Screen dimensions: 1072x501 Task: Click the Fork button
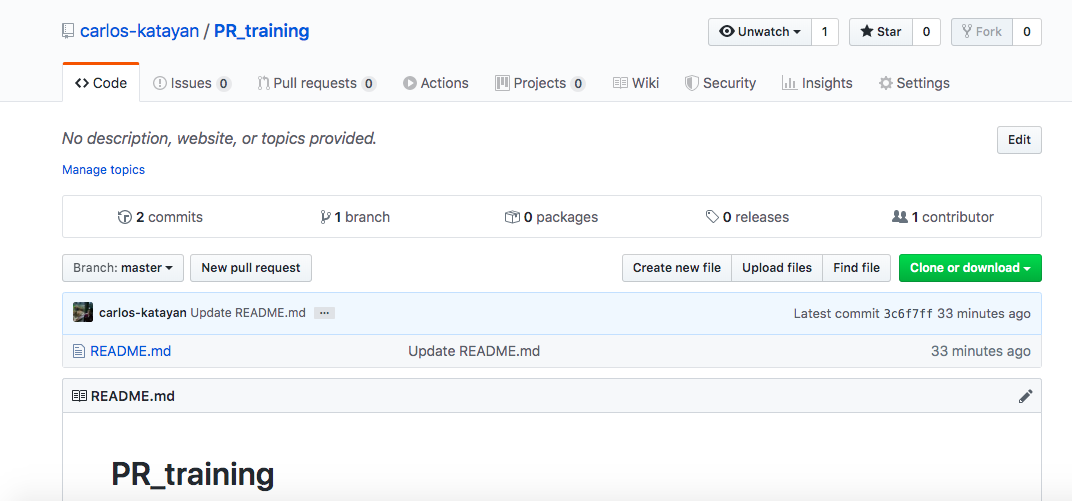point(982,32)
